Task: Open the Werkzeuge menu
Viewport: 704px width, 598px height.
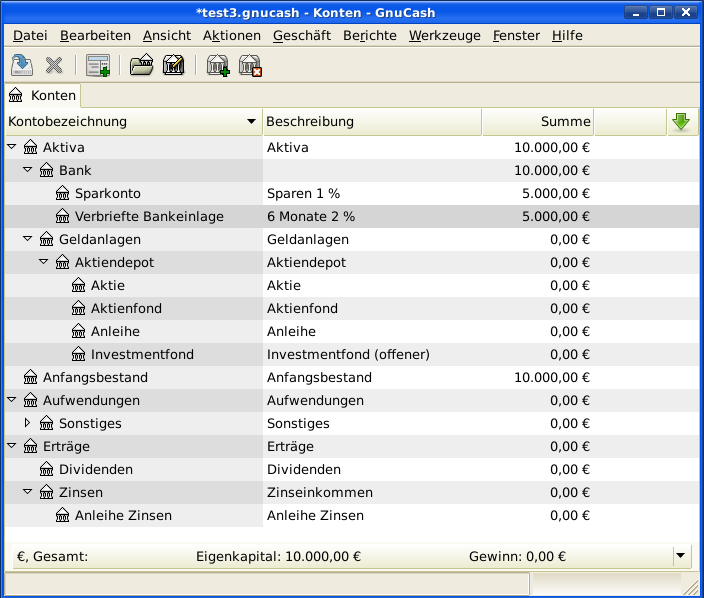Action: [444, 35]
